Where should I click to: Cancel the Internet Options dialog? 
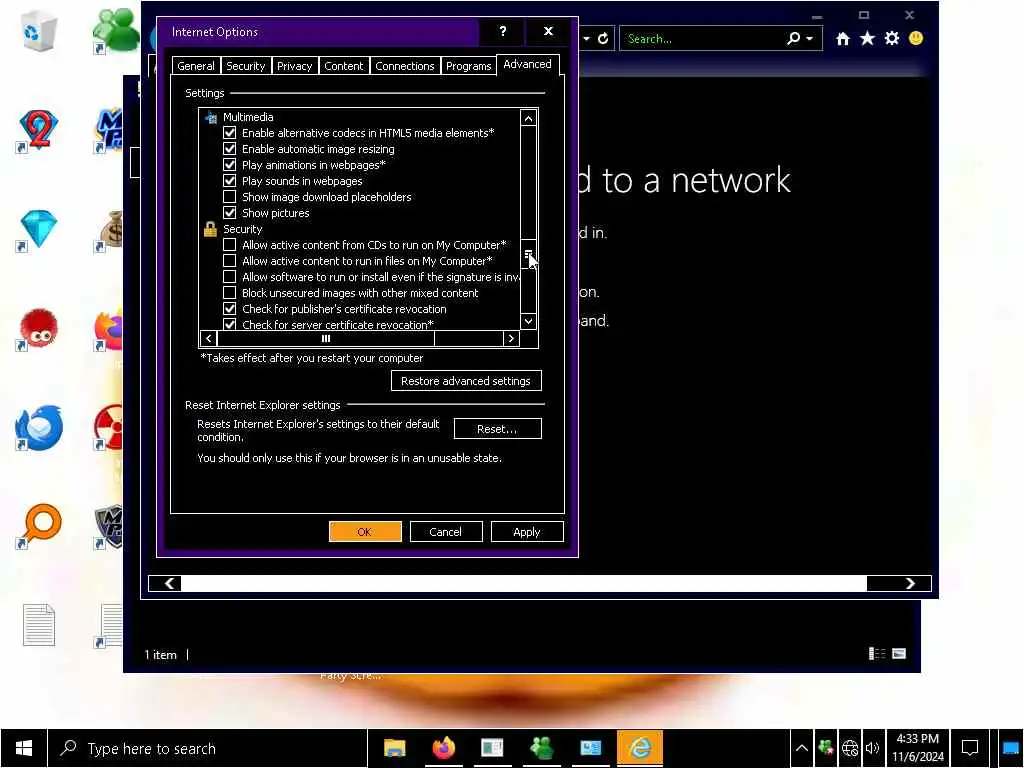[x=446, y=532]
